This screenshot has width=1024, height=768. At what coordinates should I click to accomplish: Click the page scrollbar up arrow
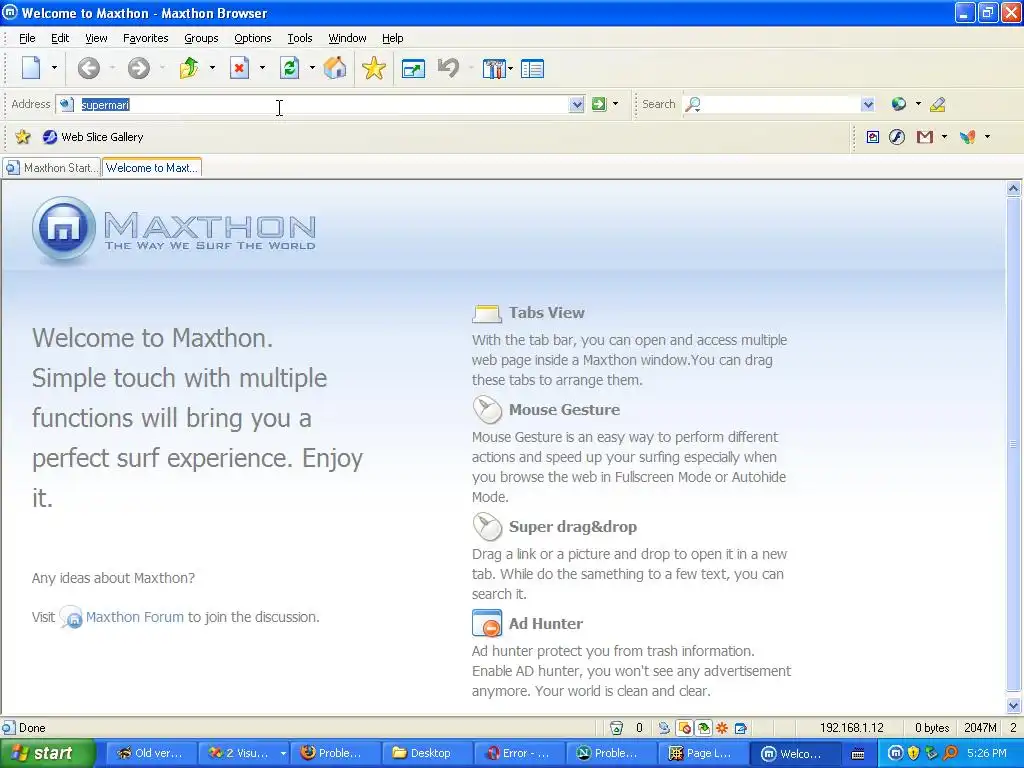tap(1014, 189)
